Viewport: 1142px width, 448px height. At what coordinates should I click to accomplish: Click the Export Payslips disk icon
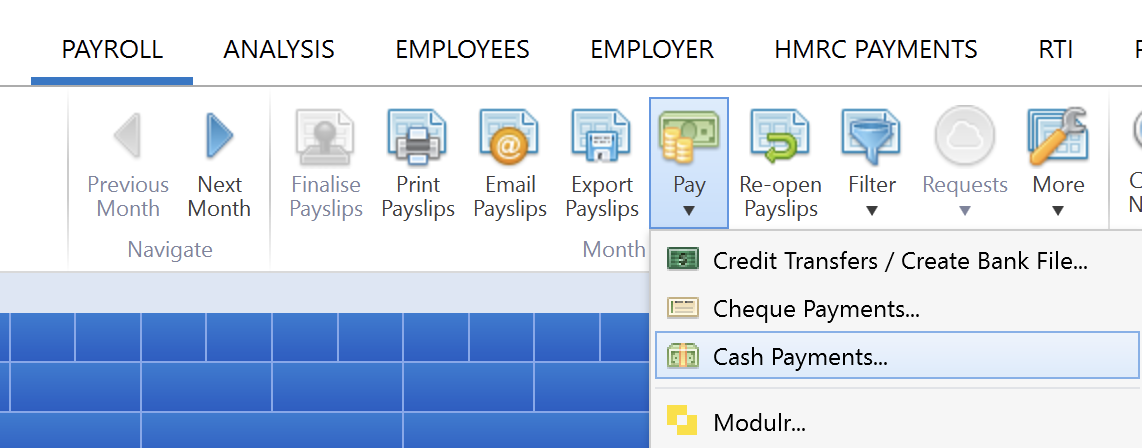[x=601, y=137]
